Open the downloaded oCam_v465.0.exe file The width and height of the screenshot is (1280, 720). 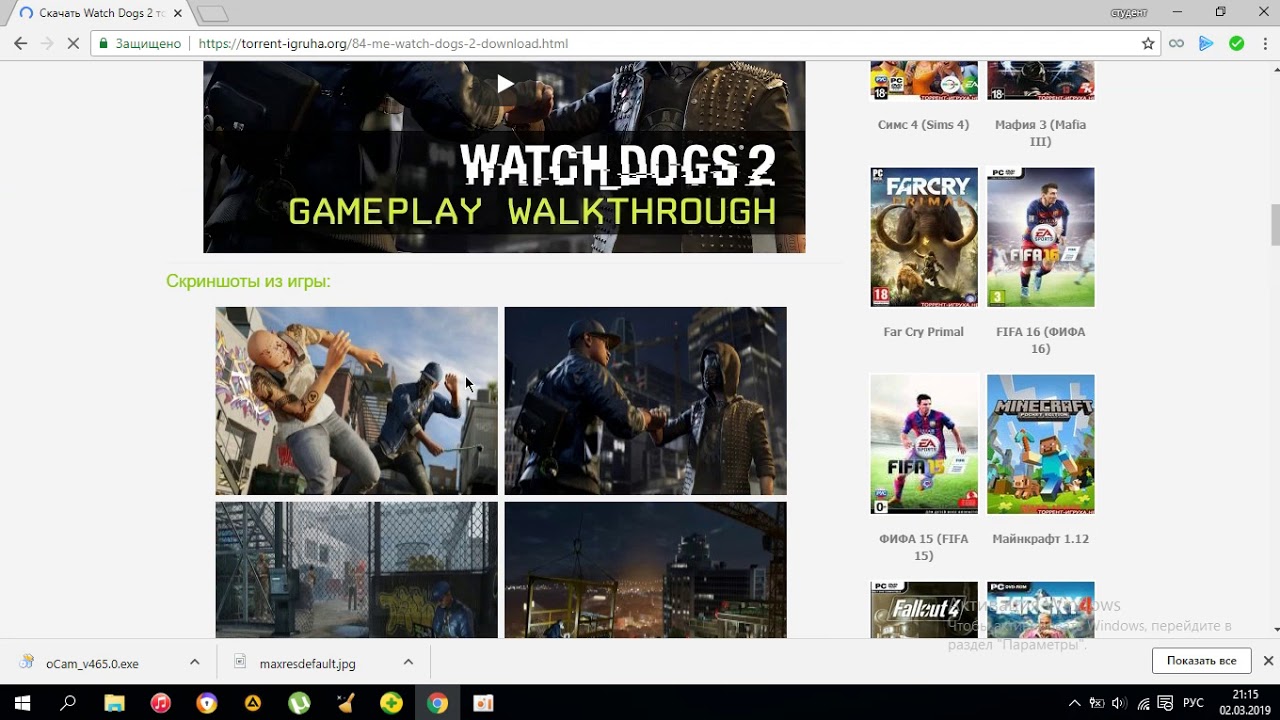coord(92,663)
